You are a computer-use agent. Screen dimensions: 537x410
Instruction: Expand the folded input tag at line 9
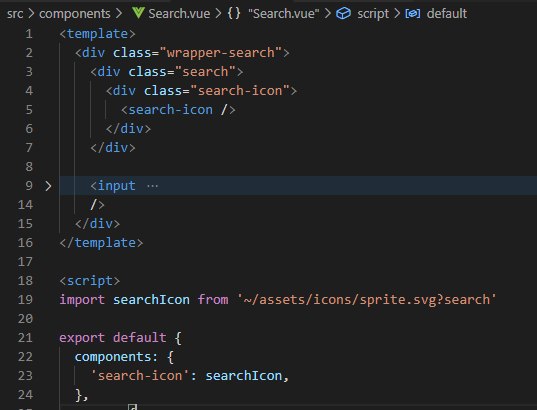(x=48, y=186)
